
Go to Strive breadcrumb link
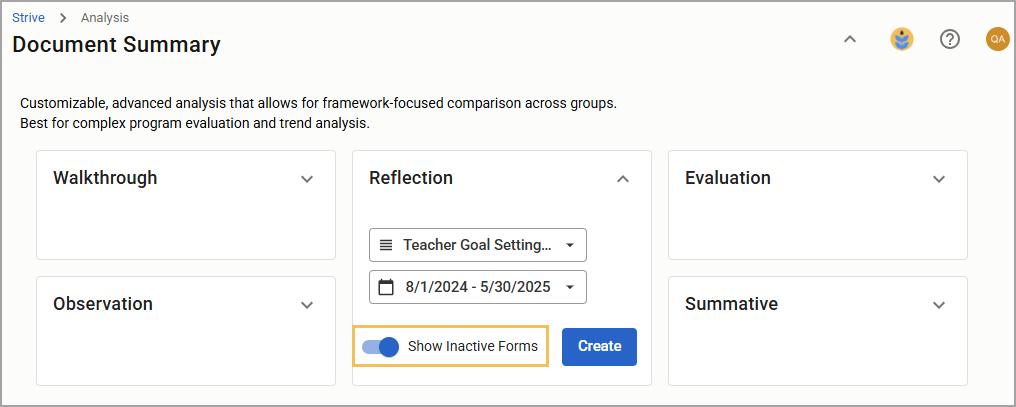(29, 18)
